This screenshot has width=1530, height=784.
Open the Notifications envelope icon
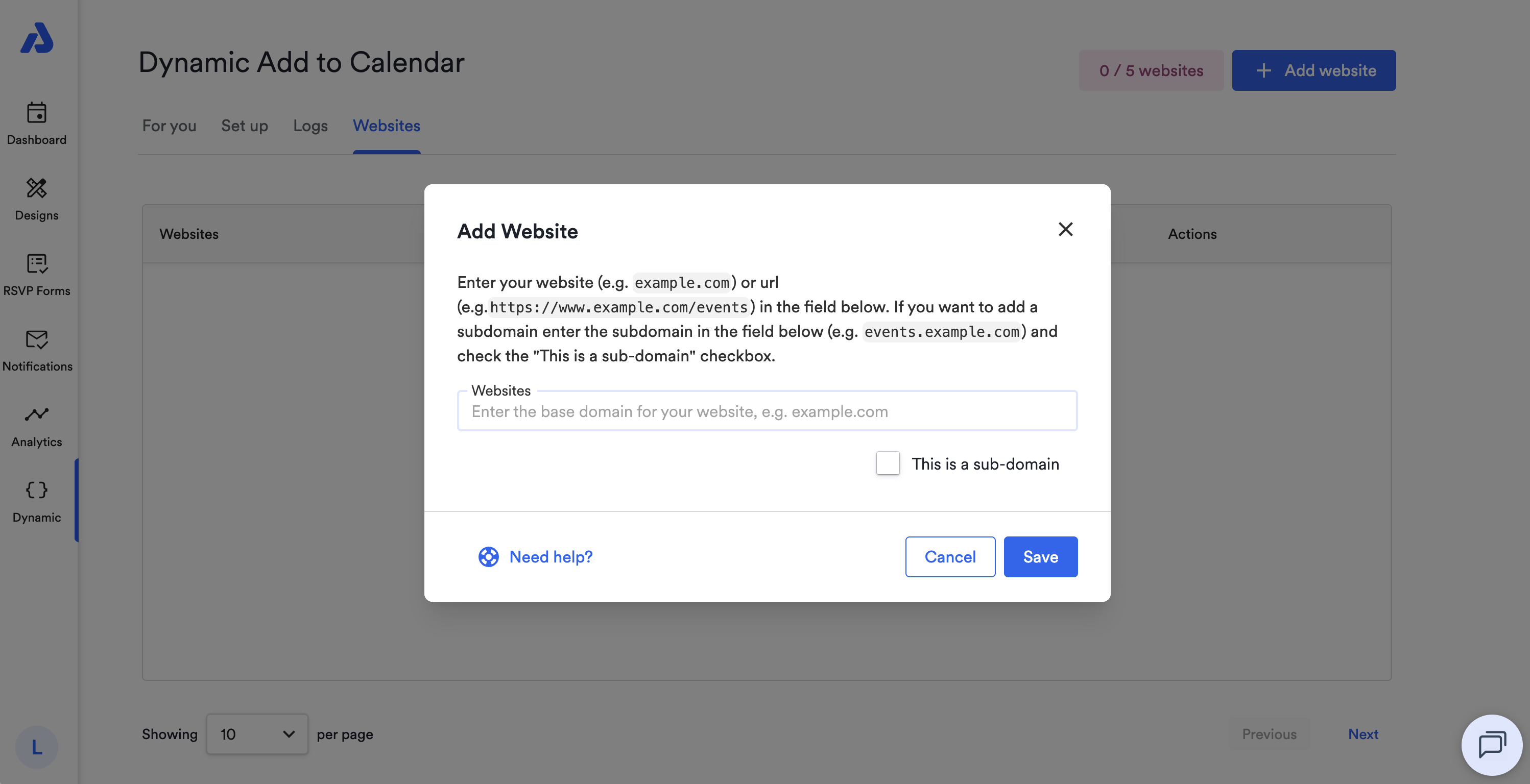36,339
